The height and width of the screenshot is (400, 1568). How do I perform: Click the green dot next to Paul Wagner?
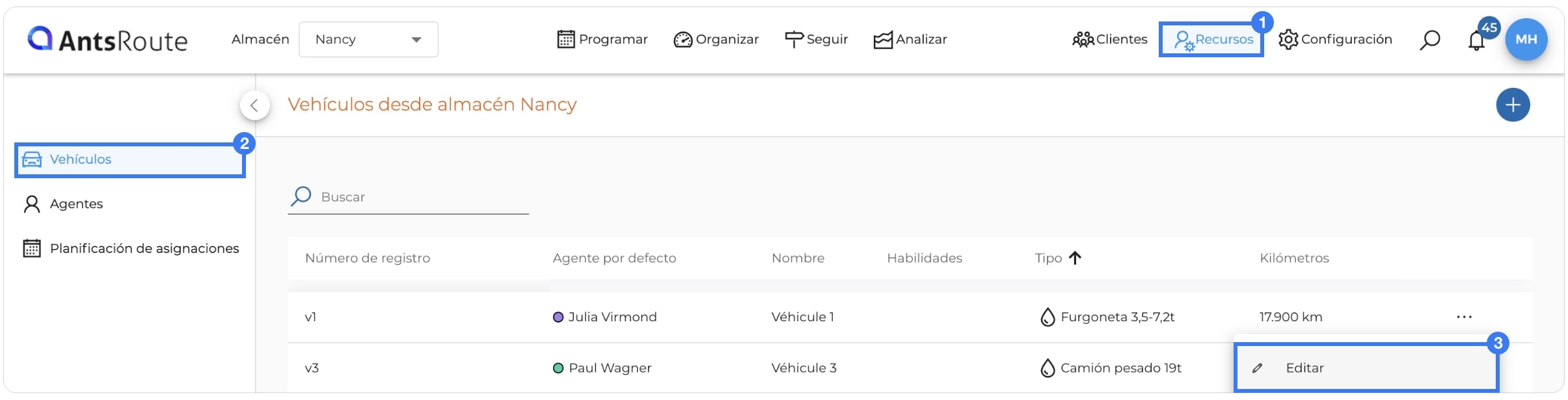point(558,368)
